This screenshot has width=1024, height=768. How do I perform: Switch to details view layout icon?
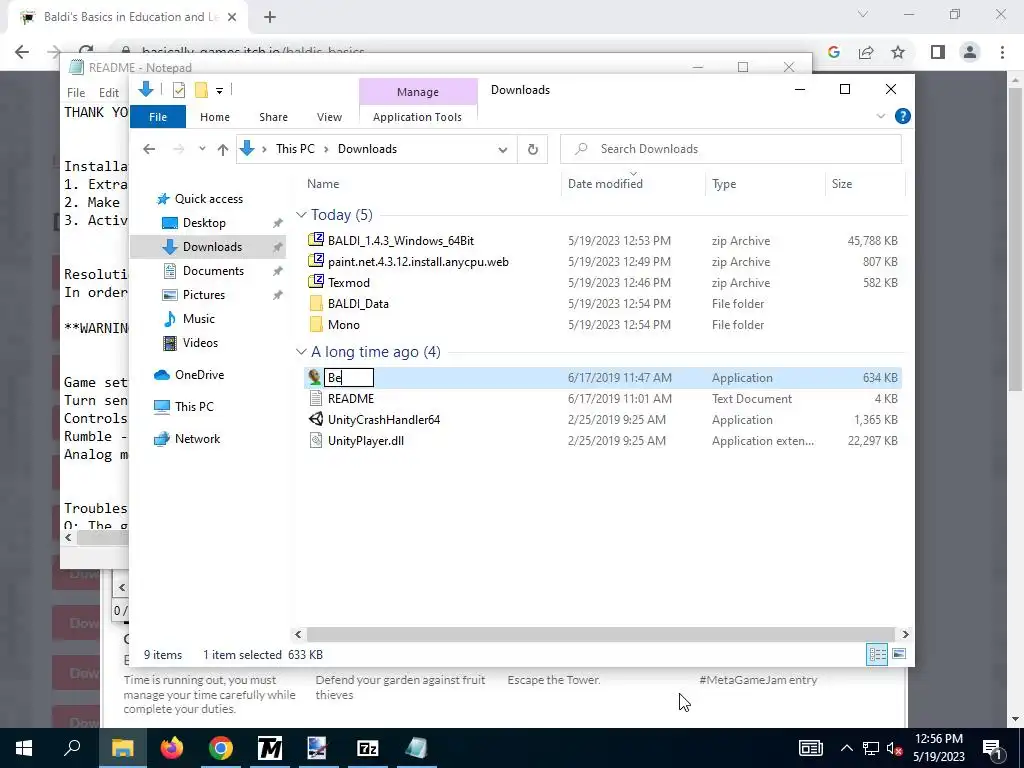[876, 654]
